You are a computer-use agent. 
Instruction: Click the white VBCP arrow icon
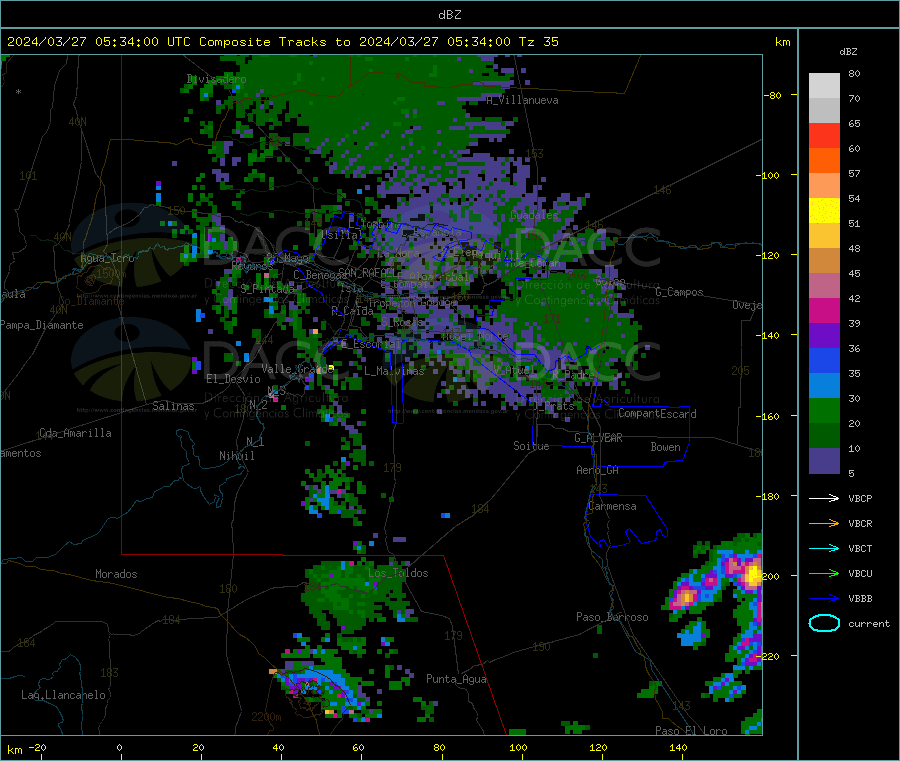pos(824,498)
